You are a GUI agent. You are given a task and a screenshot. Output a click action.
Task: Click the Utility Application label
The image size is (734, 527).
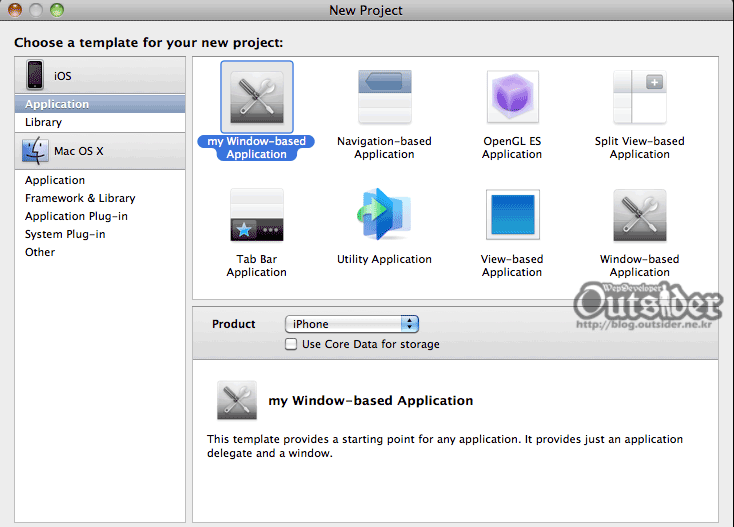(384, 259)
